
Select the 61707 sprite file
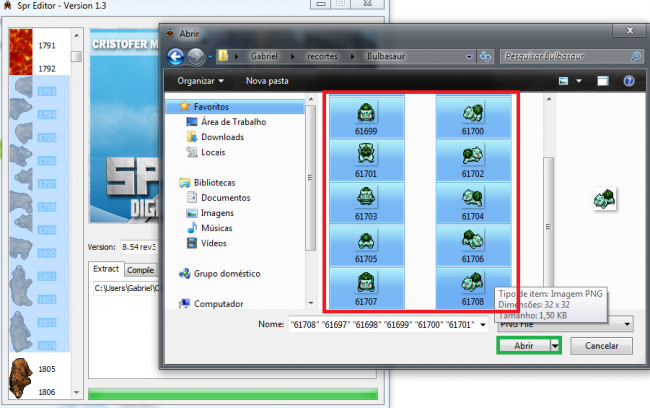[366, 288]
